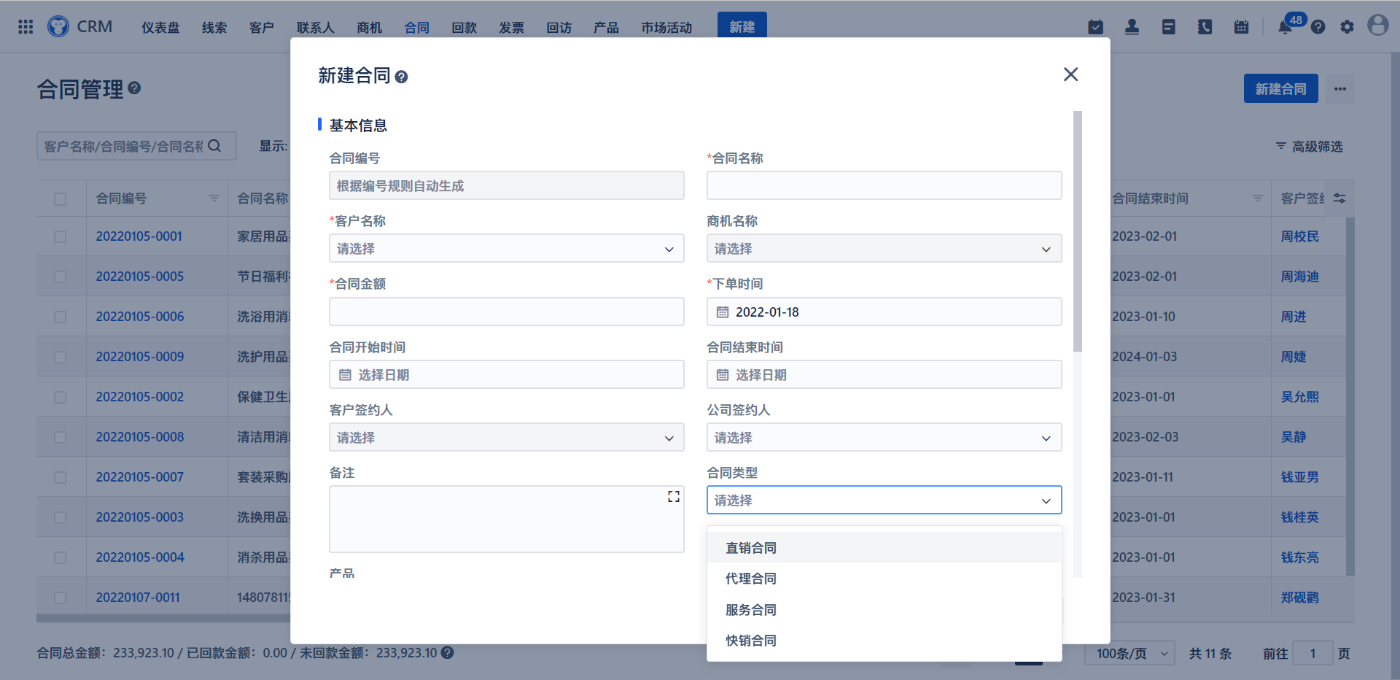This screenshot has height=680, width=1400.
Task: Focus the 合同金额 input field
Action: tap(507, 312)
